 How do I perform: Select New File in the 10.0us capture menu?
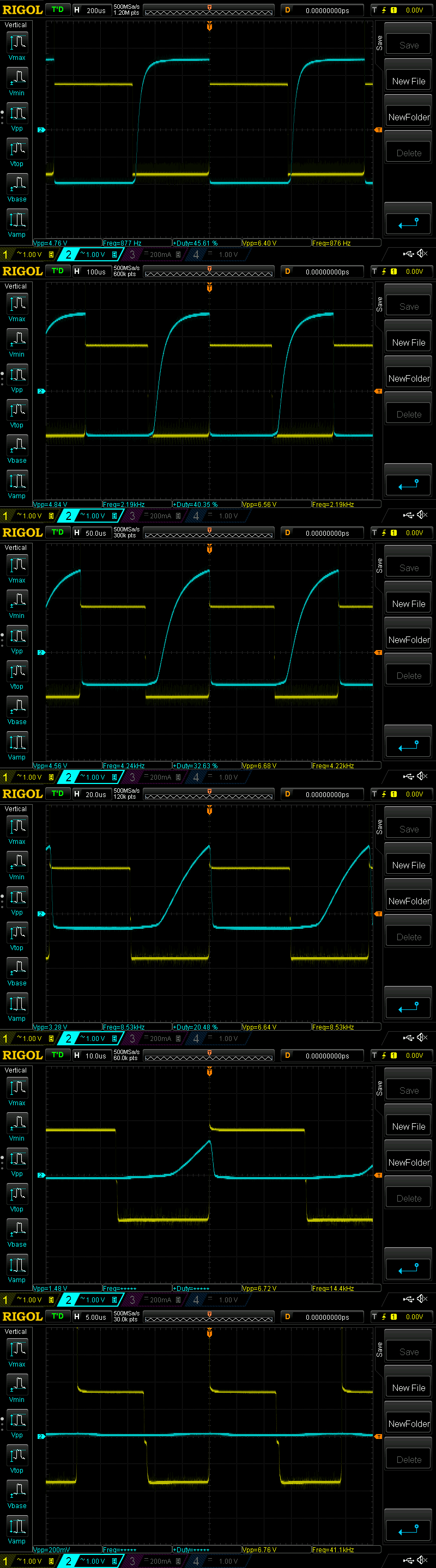409,1126
